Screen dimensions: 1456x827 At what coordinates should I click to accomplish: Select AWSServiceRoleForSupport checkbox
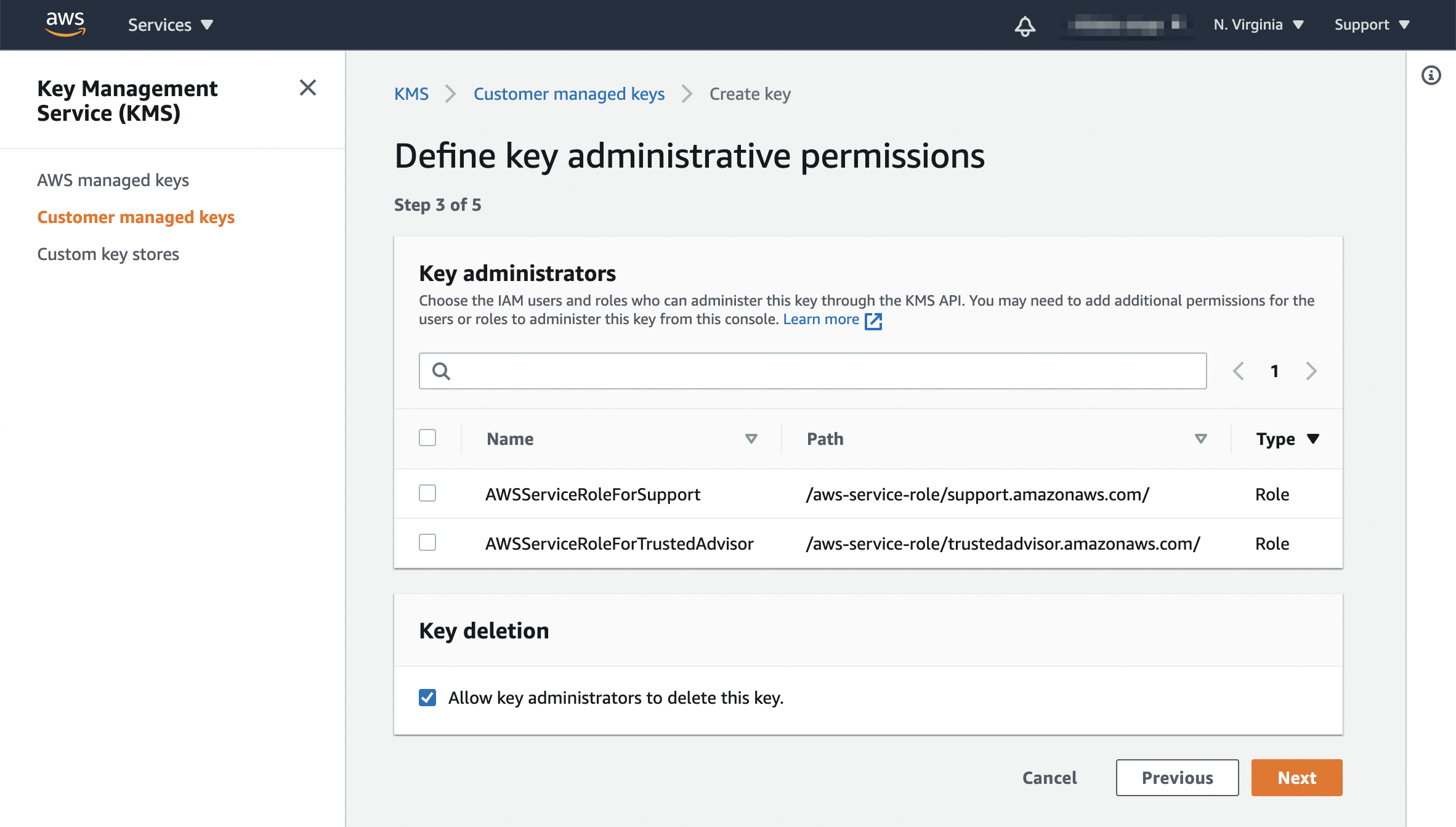(427, 493)
